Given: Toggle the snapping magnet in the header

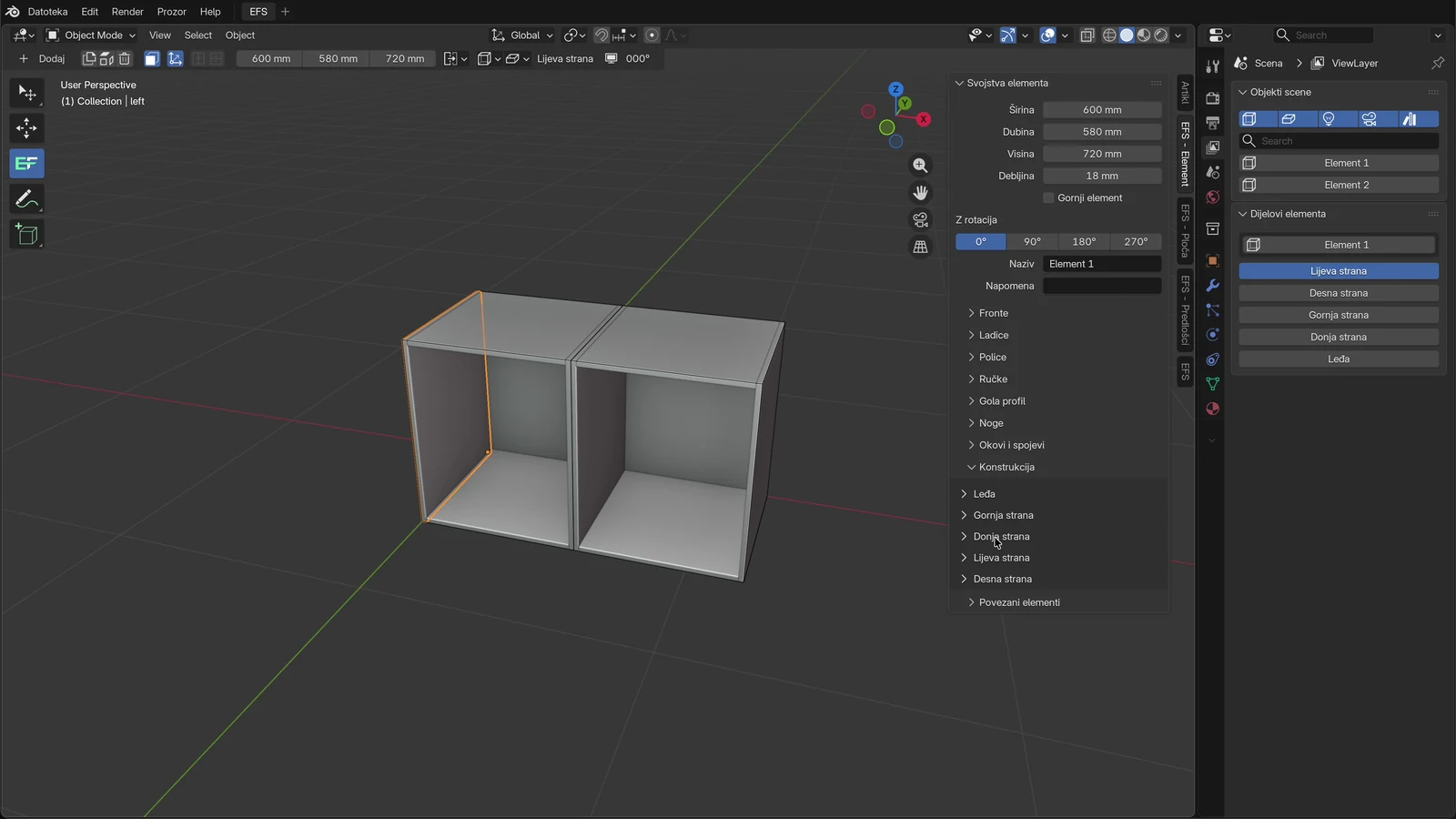Looking at the screenshot, I should [x=602, y=35].
